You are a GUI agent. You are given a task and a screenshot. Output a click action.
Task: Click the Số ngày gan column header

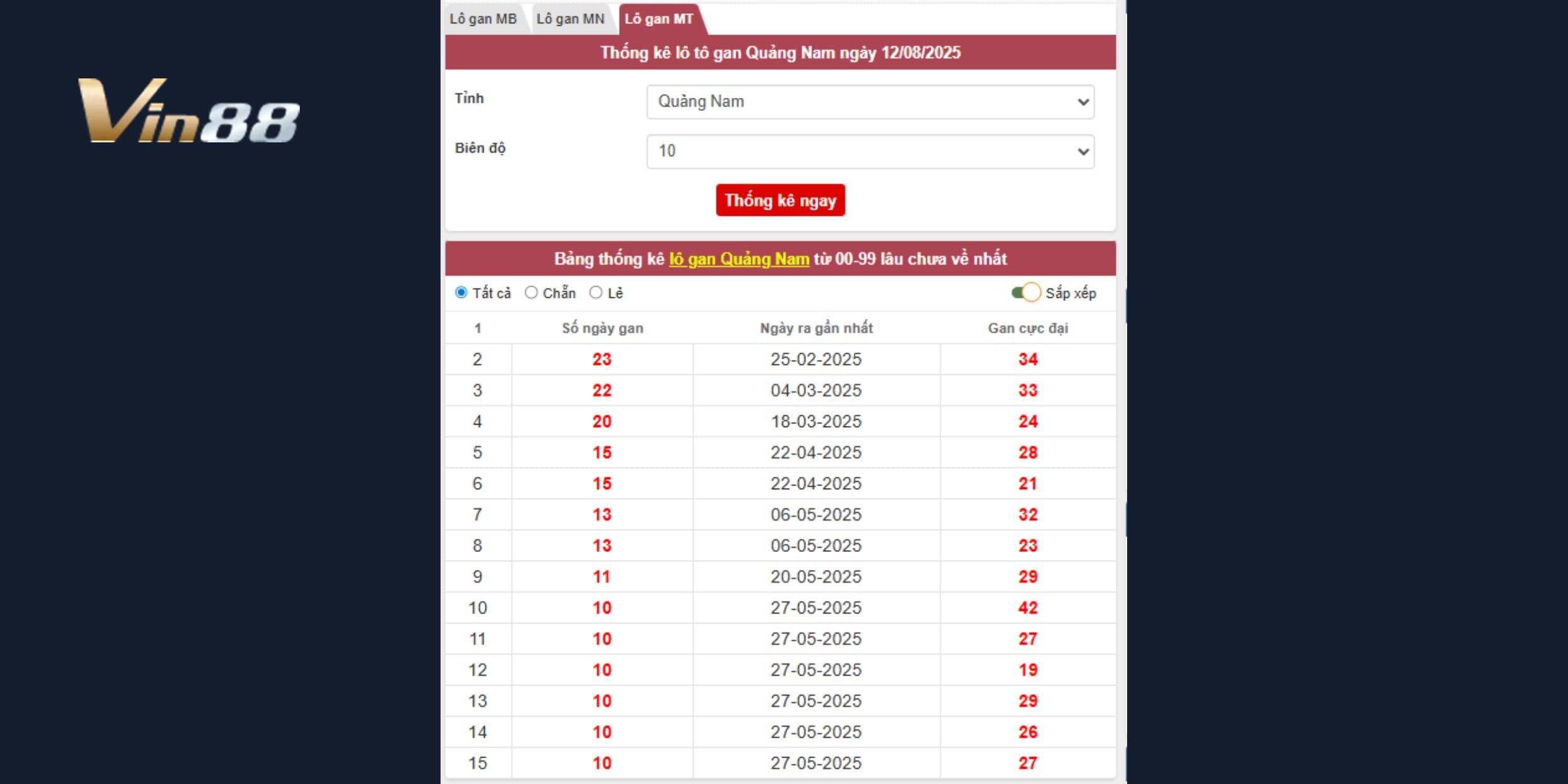(x=602, y=328)
